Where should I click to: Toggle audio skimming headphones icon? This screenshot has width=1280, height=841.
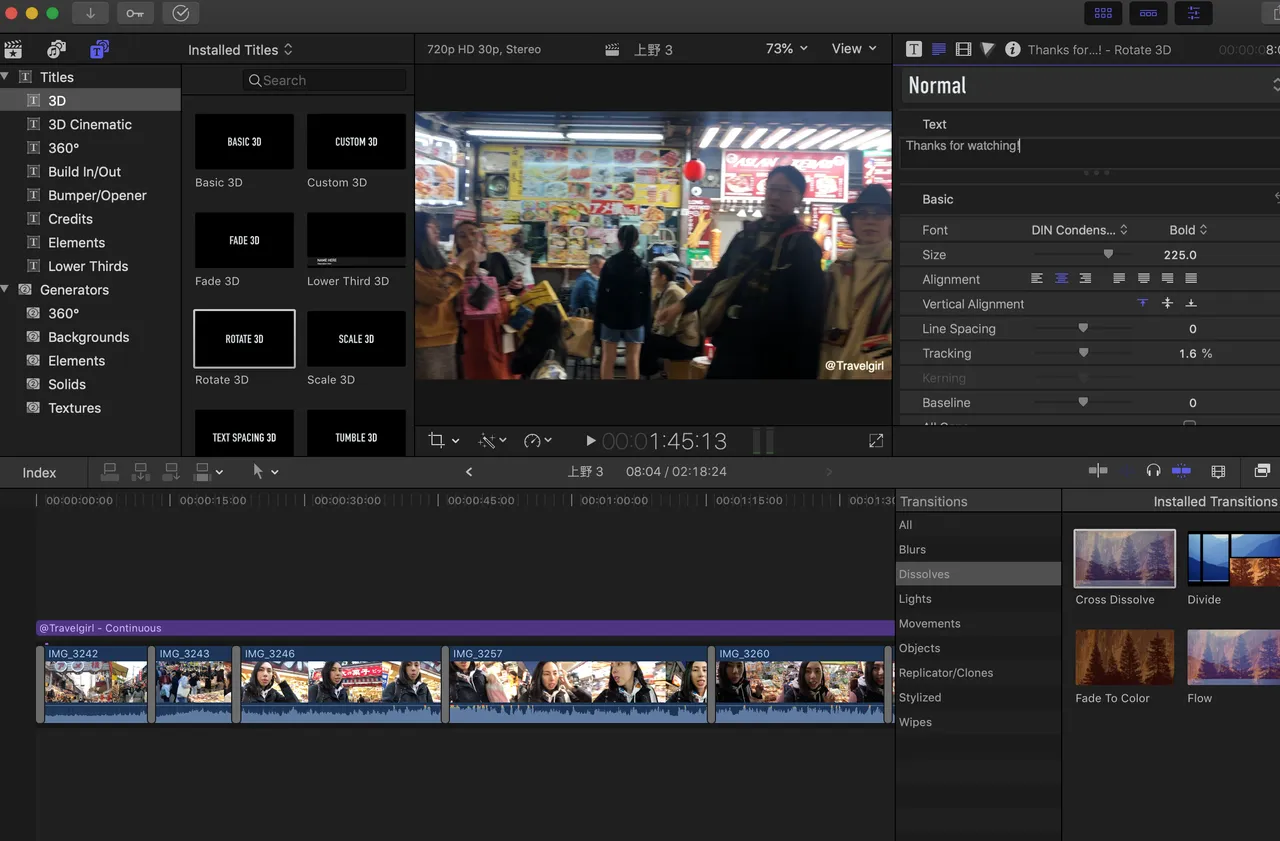[x=1153, y=471]
